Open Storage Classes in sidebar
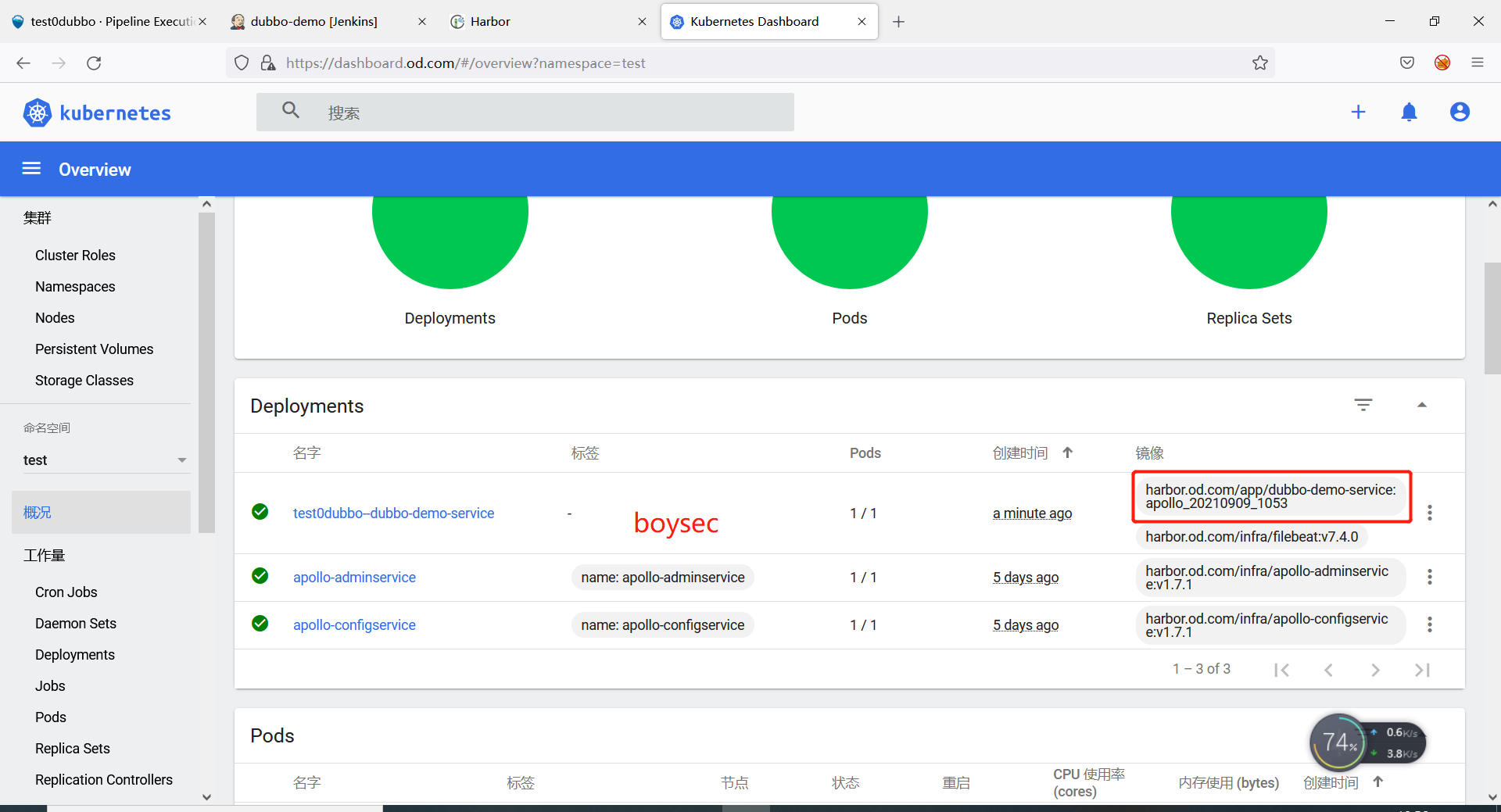Screen dimensions: 1501x812 click(x=84, y=381)
